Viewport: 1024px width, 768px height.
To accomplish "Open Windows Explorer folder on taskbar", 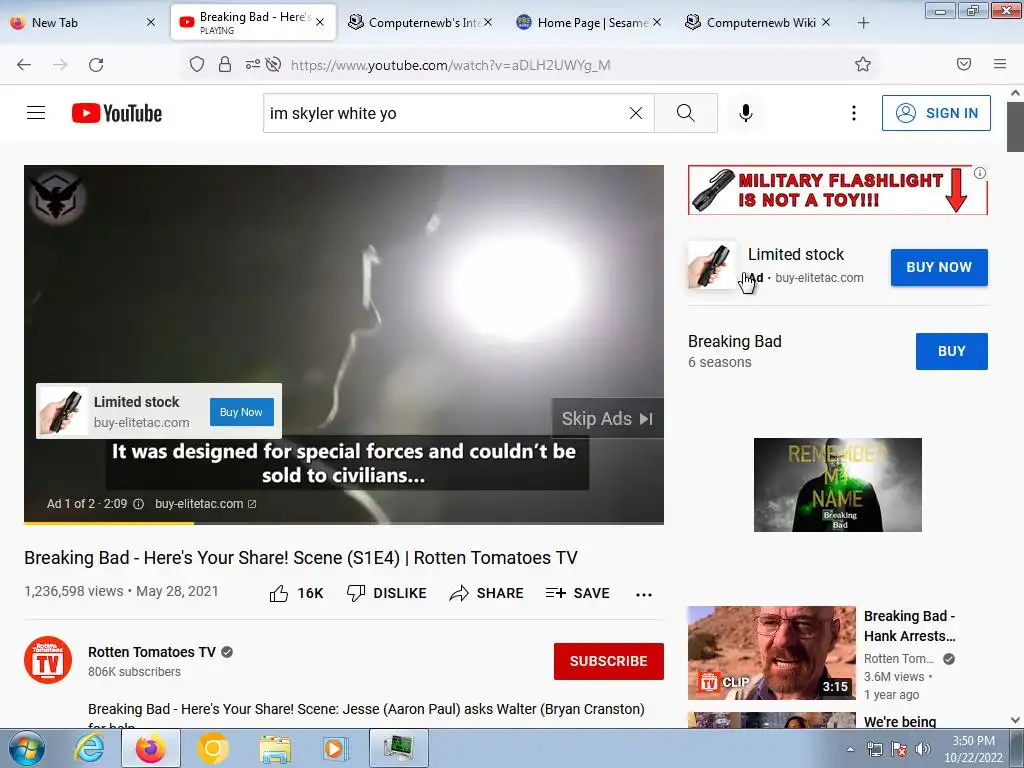I will (x=275, y=748).
